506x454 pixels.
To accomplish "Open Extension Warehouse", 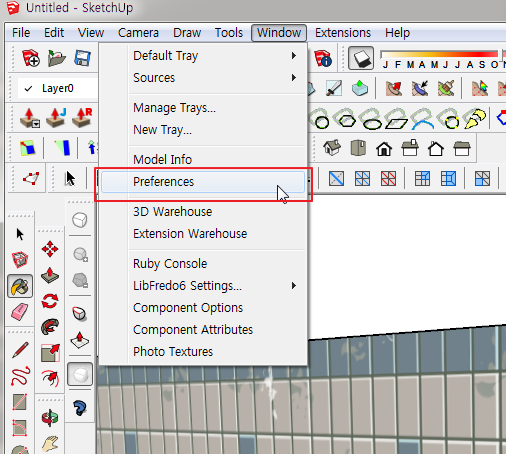I will click(x=203, y=234).
